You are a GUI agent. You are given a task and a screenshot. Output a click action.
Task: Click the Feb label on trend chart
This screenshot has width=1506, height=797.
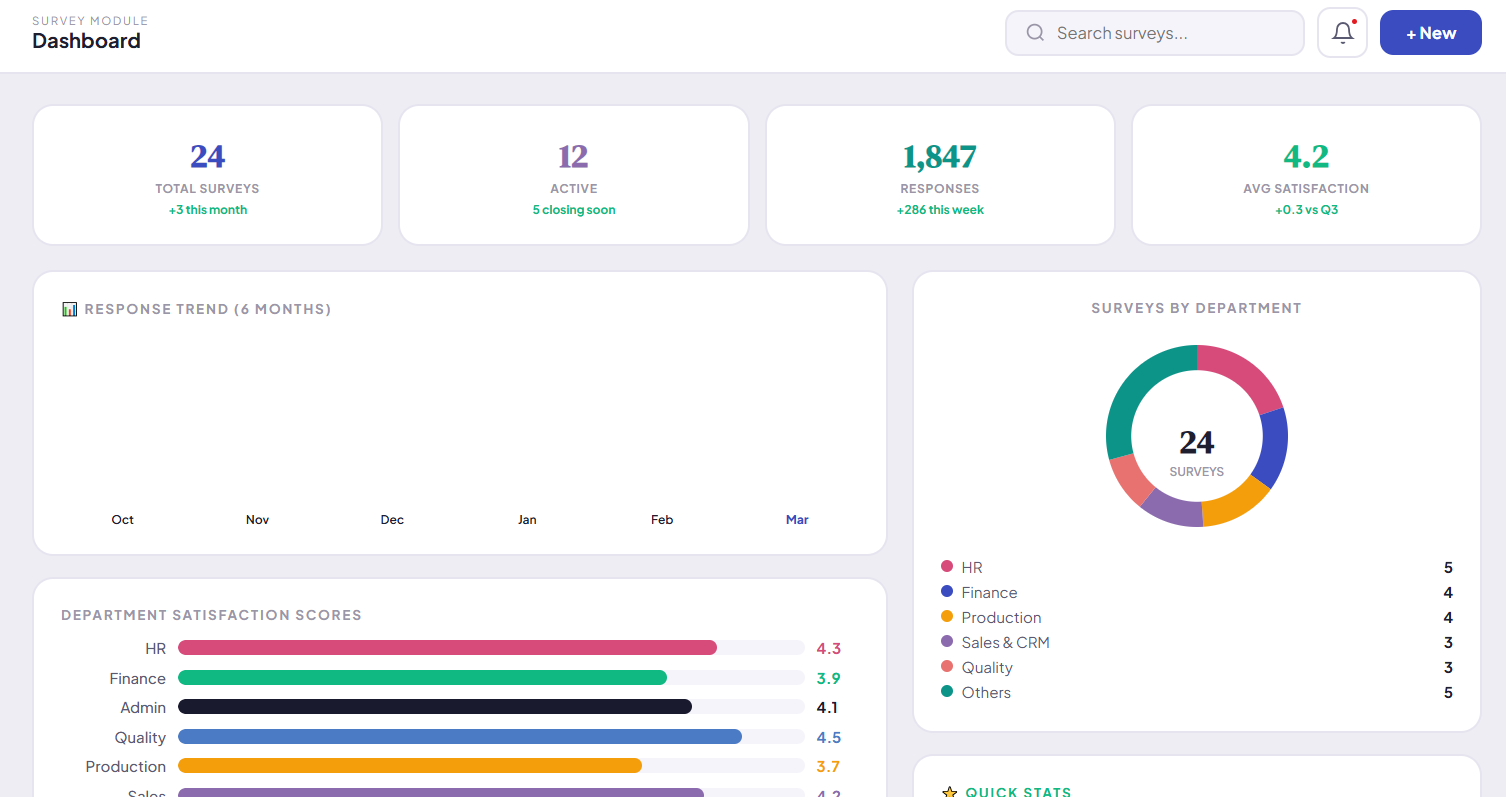tap(662, 520)
